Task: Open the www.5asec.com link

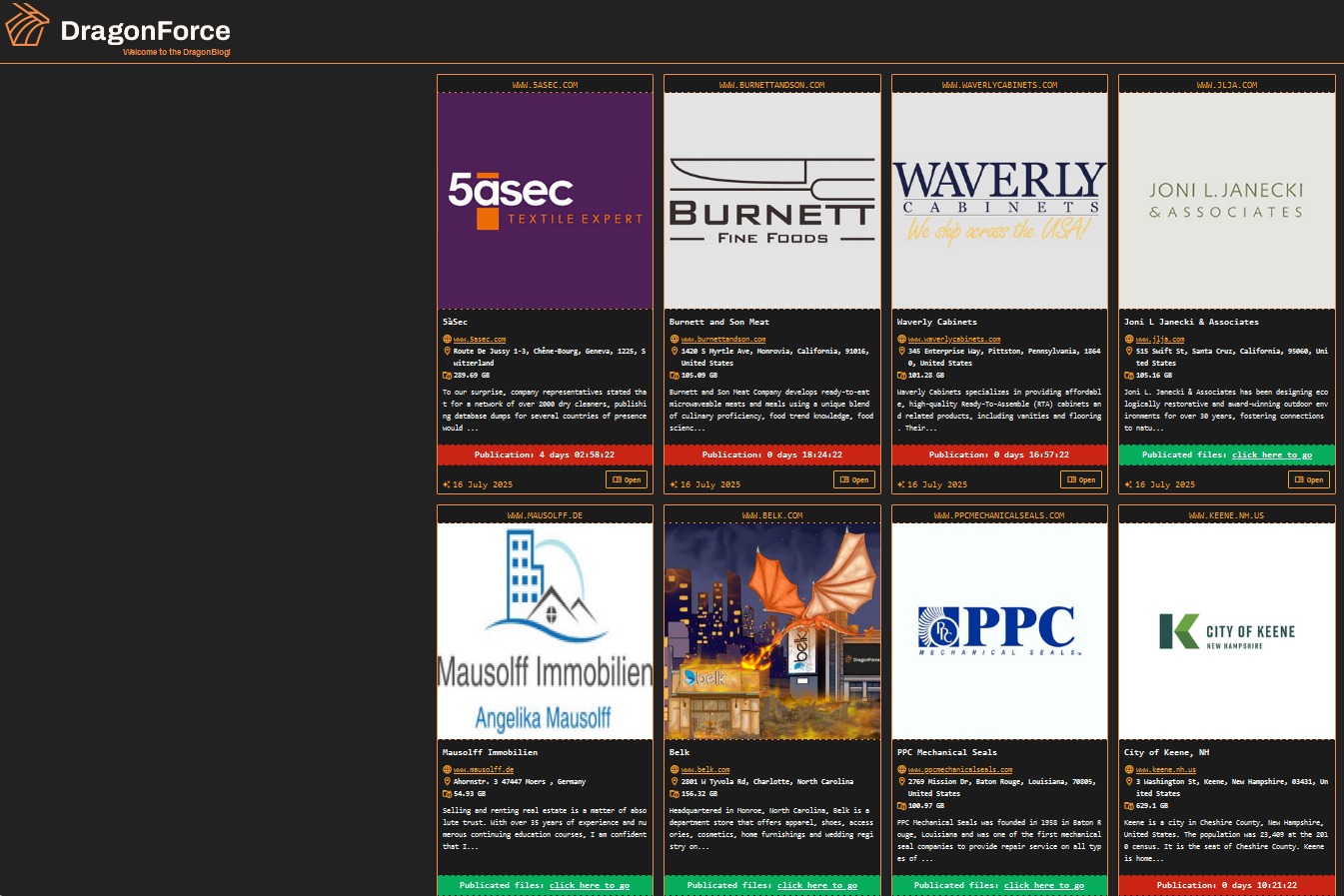Action: click(480, 340)
